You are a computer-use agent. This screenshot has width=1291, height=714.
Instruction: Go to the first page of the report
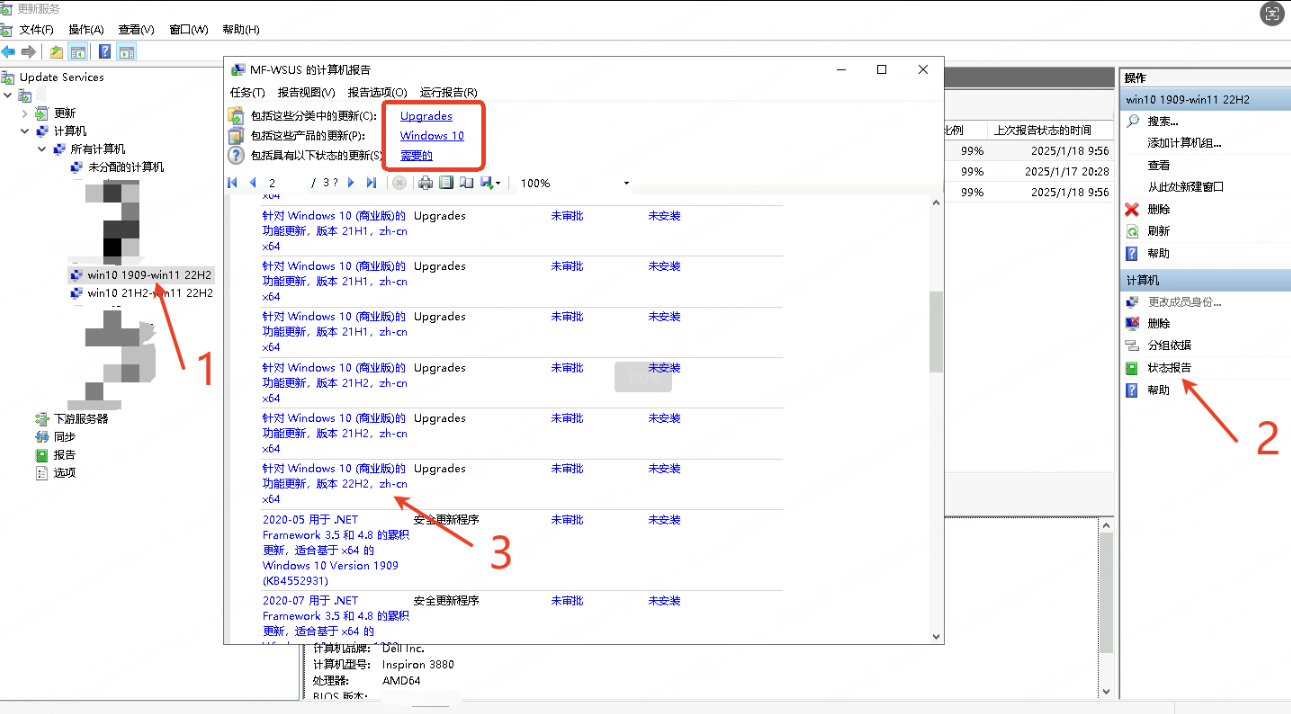[x=233, y=183]
